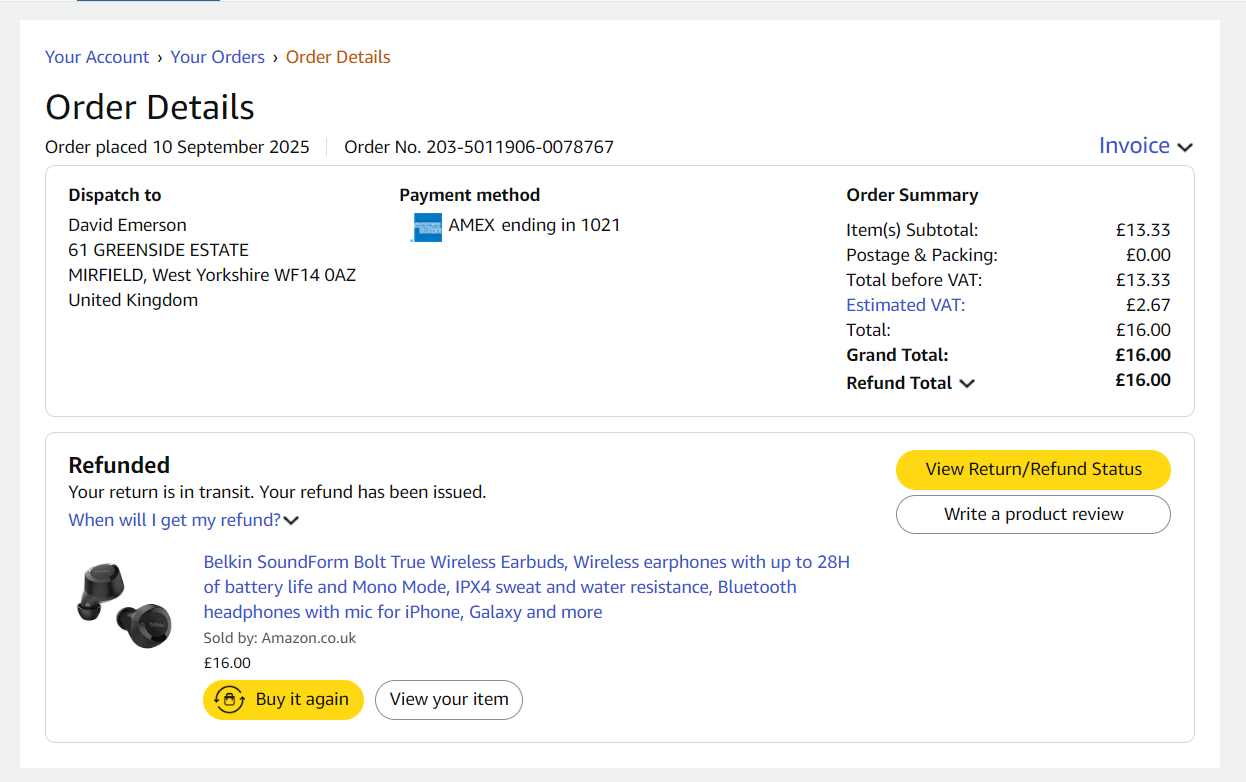Click the Buy it again basket icon
Image resolution: width=1246 pixels, height=782 pixels.
tap(230, 700)
